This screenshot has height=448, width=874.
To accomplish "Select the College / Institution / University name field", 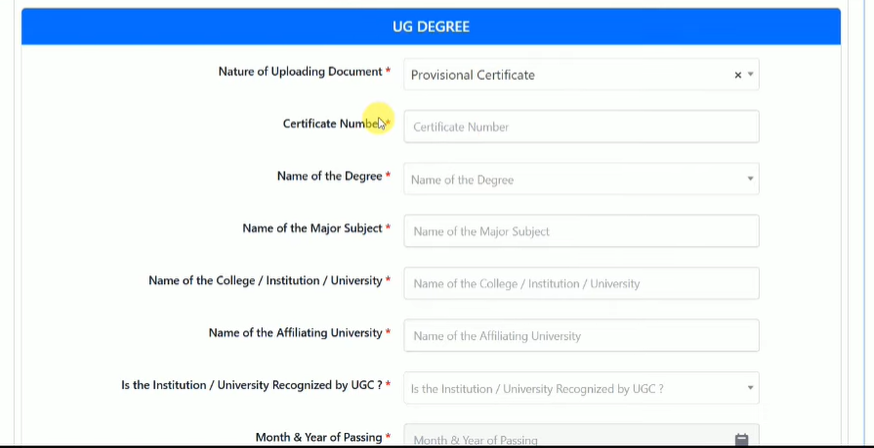I will point(580,283).
